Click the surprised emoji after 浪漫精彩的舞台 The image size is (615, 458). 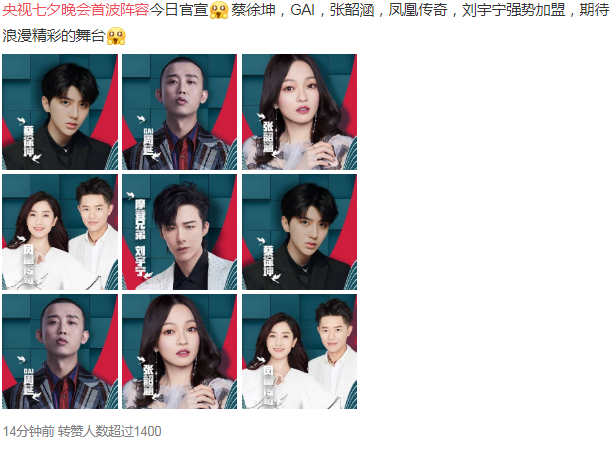pos(116,36)
